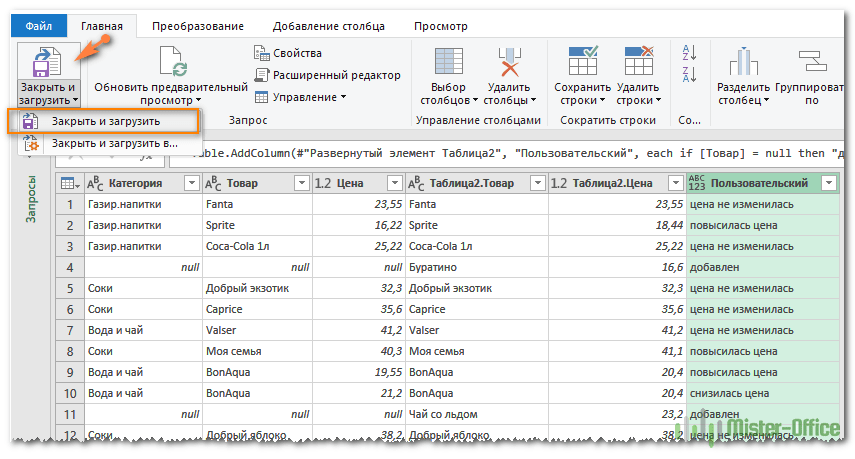Select the Таблица2.Товар column header
This screenshot has height=459, width=855.
pyautogui.click(x=468, y=183)
